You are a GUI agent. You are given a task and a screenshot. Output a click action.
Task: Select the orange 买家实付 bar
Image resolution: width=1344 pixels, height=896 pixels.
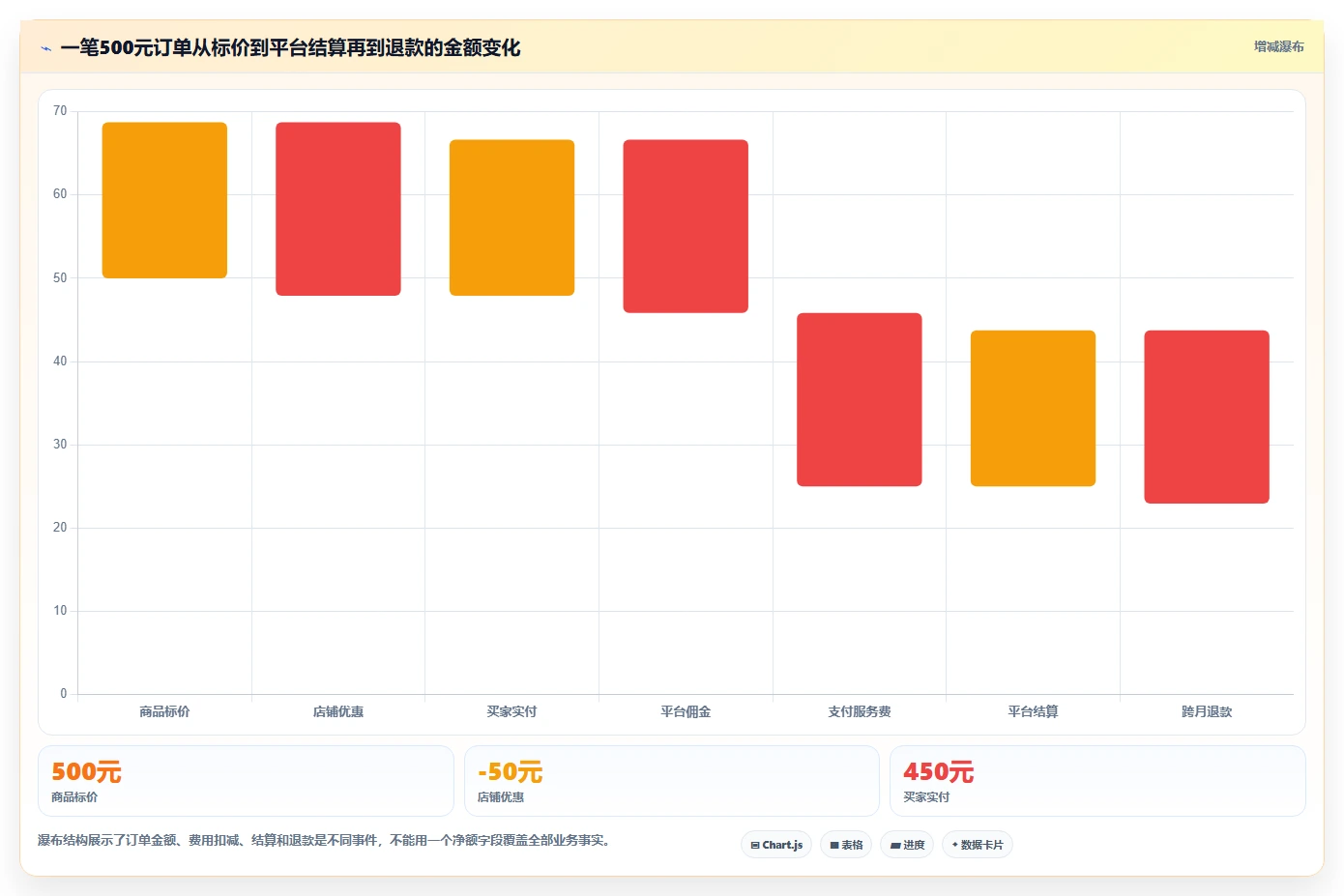coord(511,217)
